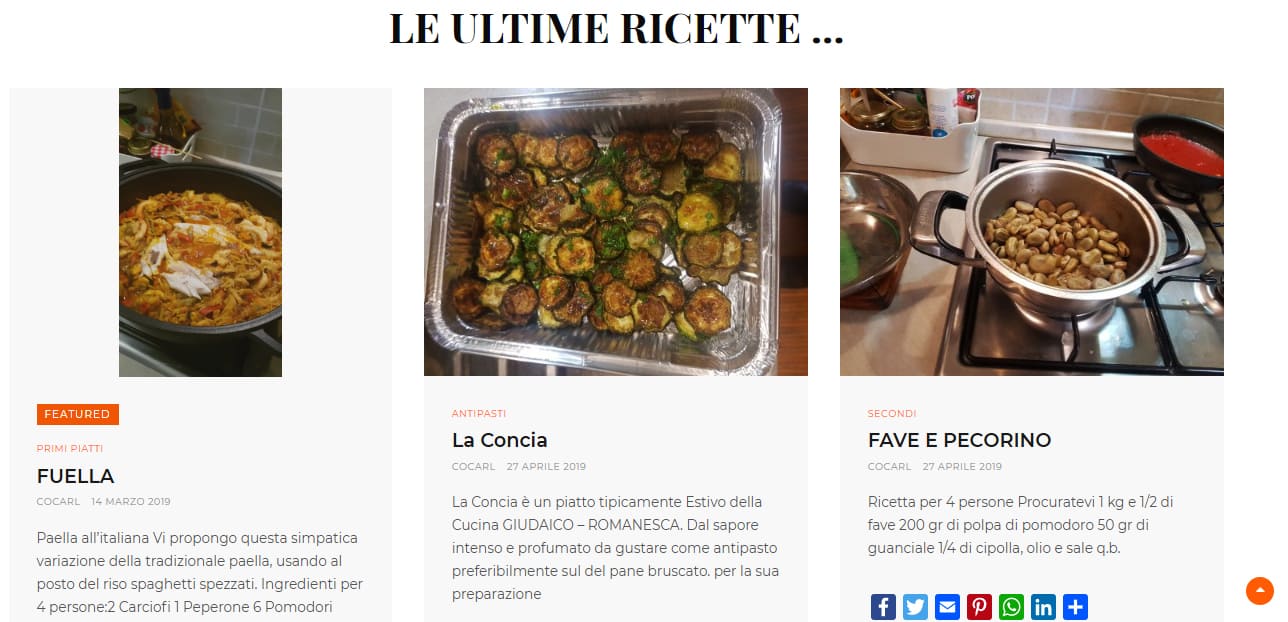Share the recipe through the WhatsApp icon
Image resolution: width=1288 pixels, height=622 pixels.
1011,607
